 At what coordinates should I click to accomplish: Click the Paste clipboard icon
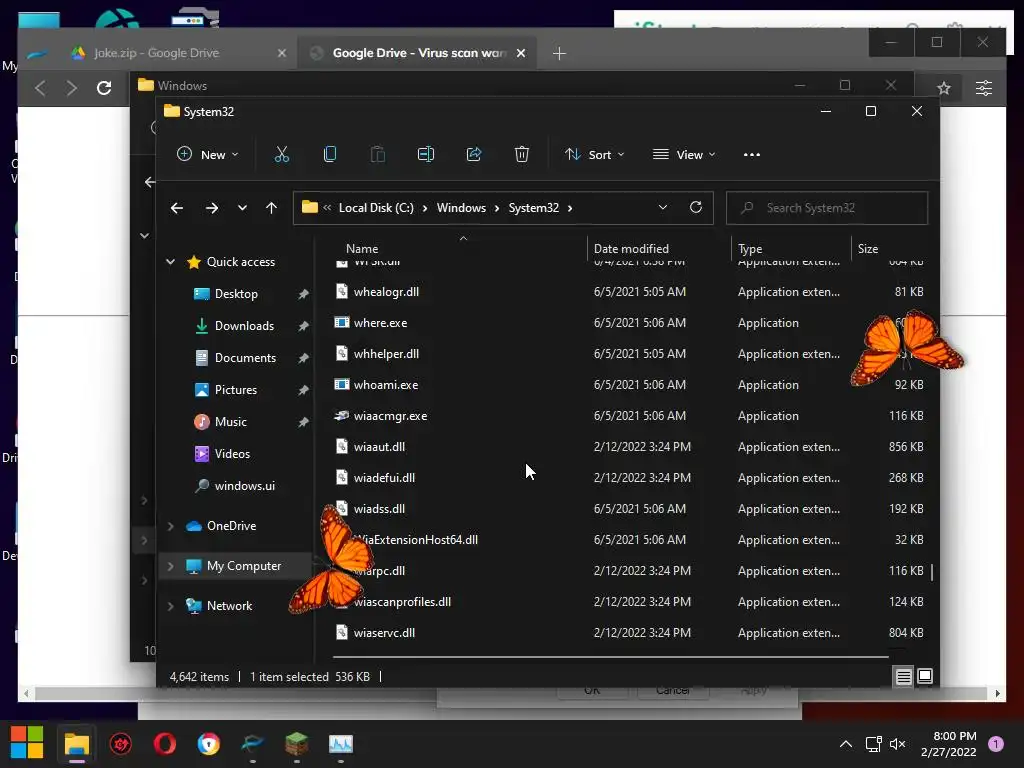tap(377, 155)
